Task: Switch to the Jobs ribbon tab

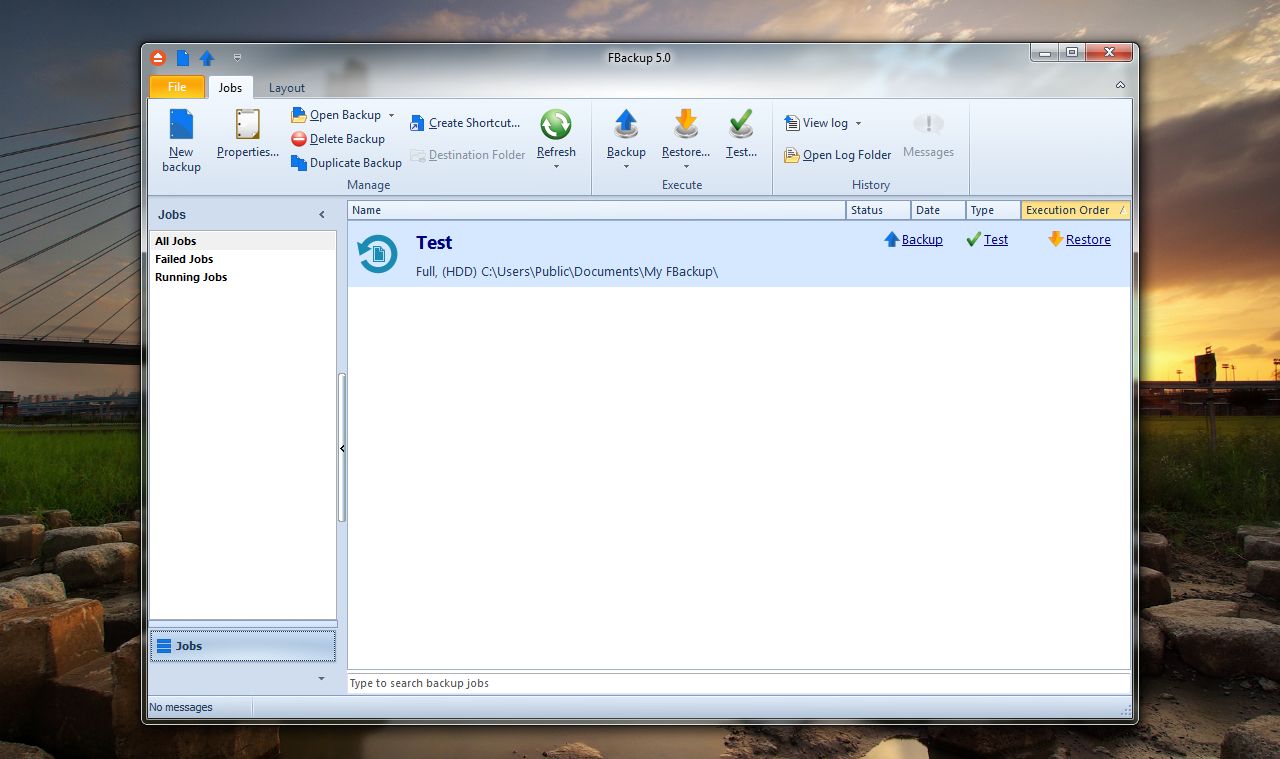Action: pos(230,87)
